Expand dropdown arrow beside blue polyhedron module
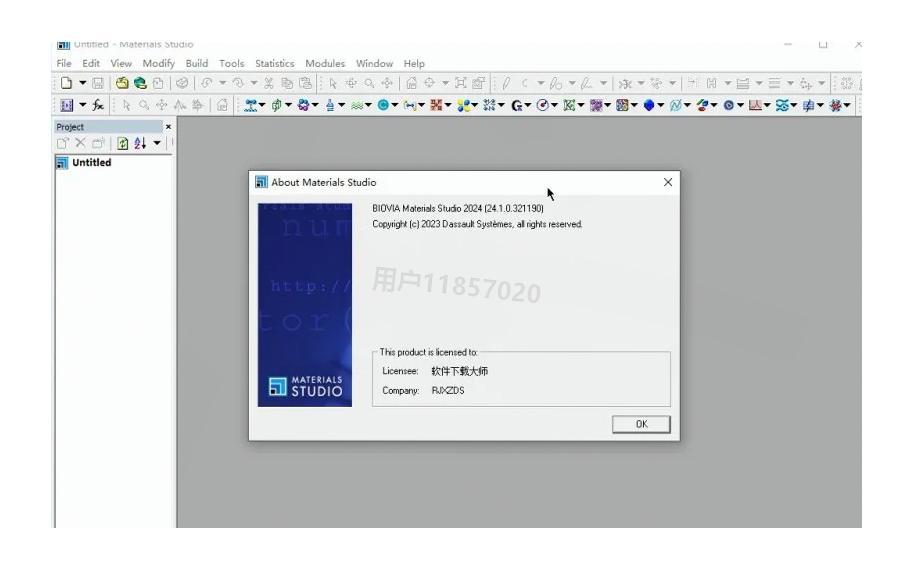This screenshot has width=914, height=570. pos(660,105)
